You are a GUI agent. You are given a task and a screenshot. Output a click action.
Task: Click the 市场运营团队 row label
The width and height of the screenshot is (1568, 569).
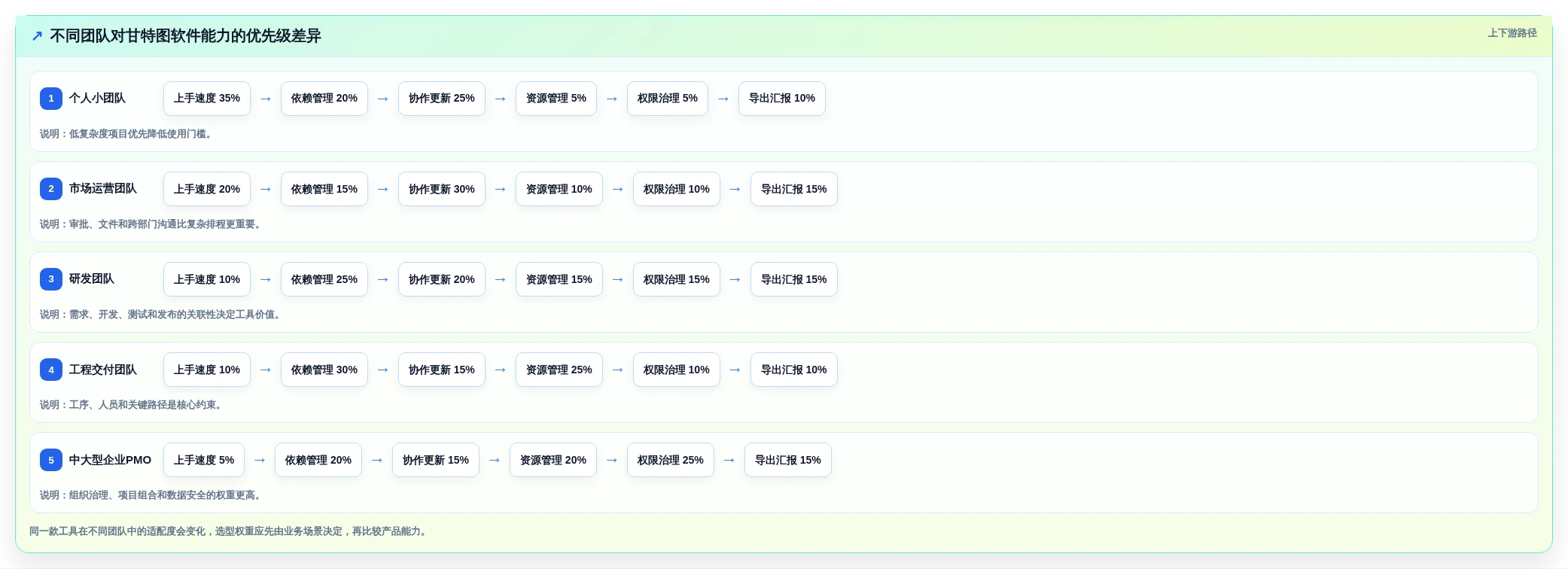pos(103,189)
